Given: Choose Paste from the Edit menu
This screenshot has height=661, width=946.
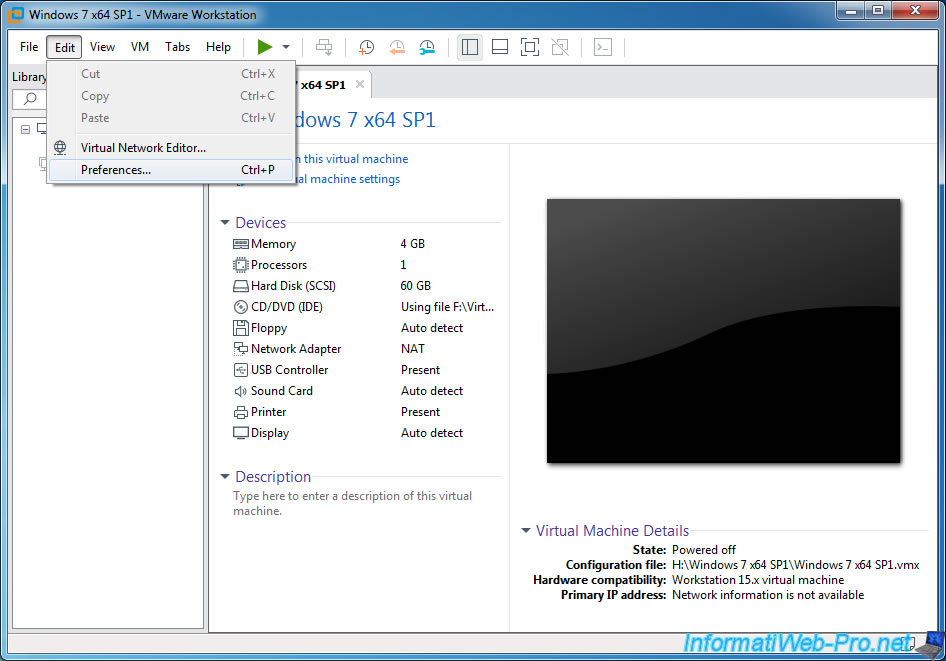Looking at the screenshot, I should [171, 118].
